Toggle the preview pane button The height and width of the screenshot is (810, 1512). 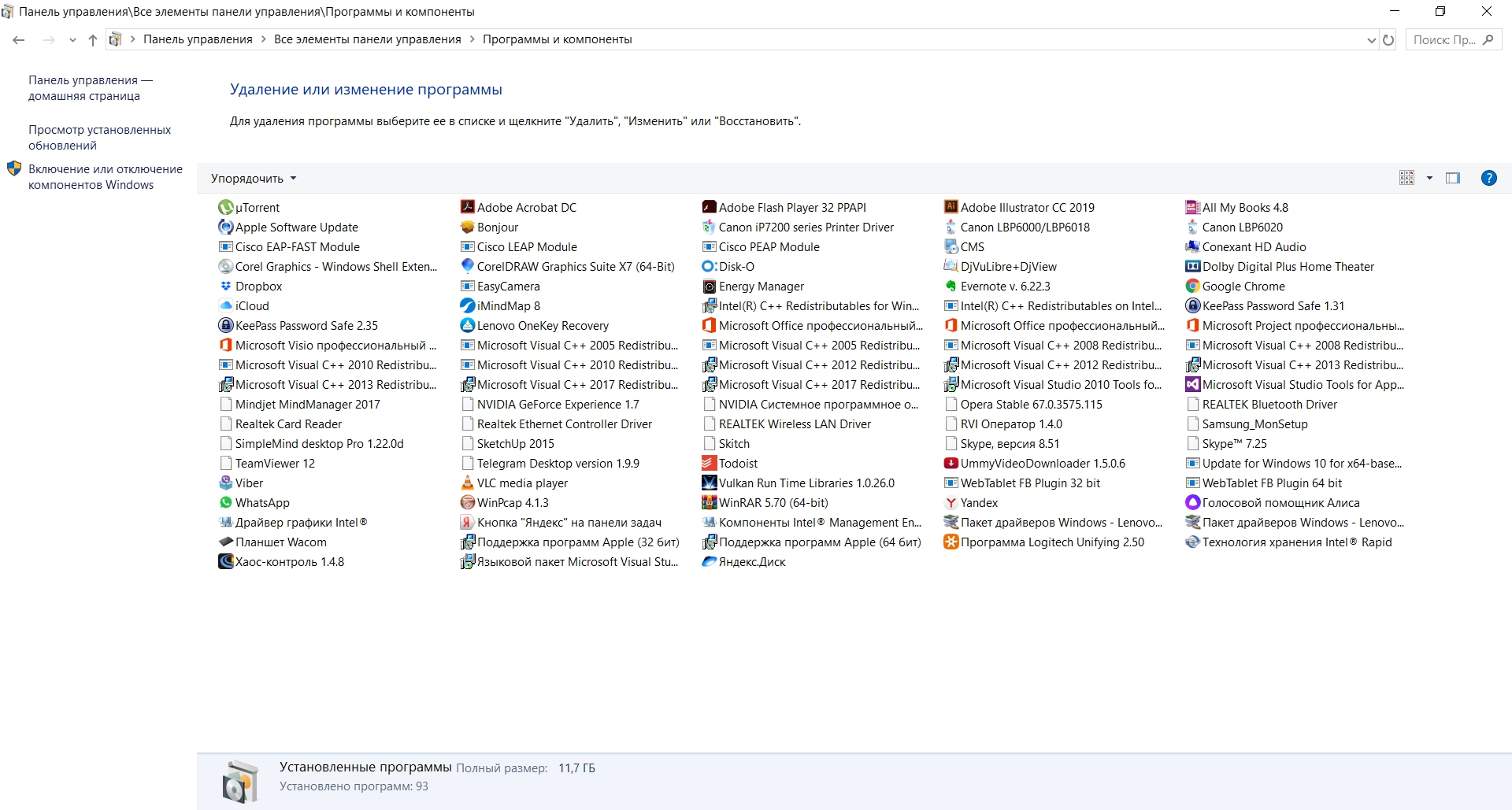point(1453,178)
